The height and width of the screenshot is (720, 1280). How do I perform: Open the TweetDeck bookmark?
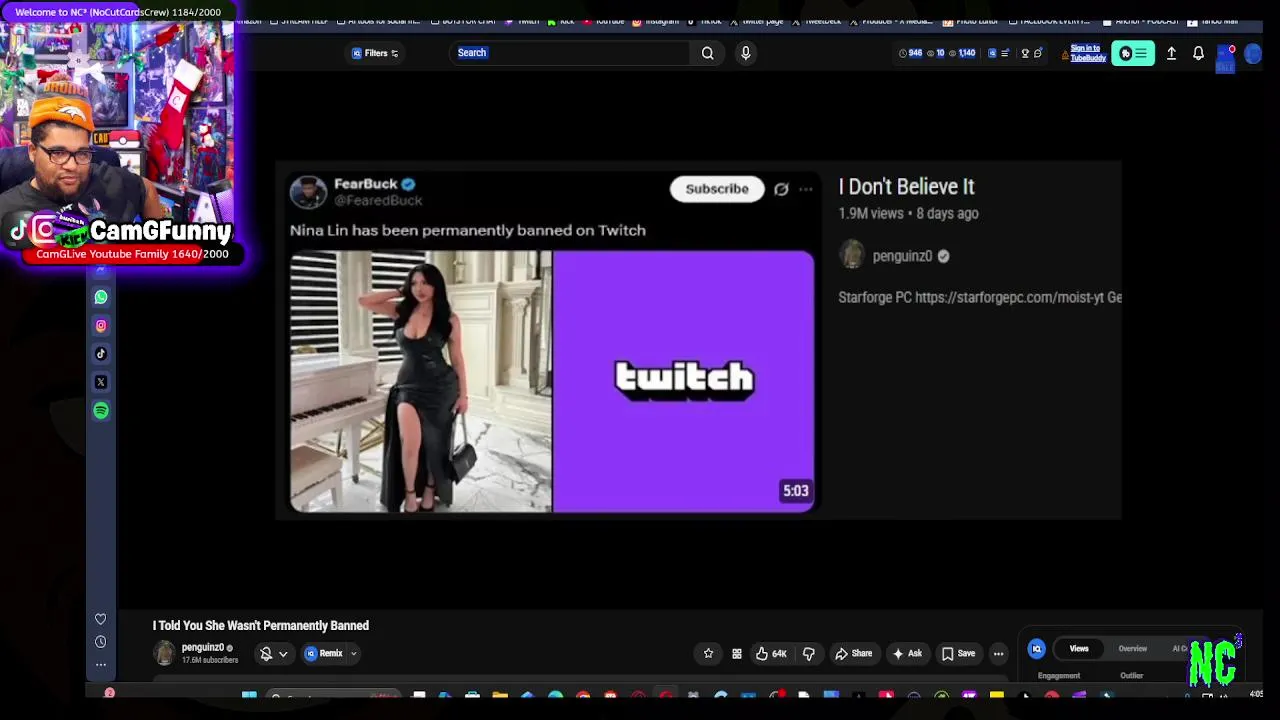coord(817,21)
